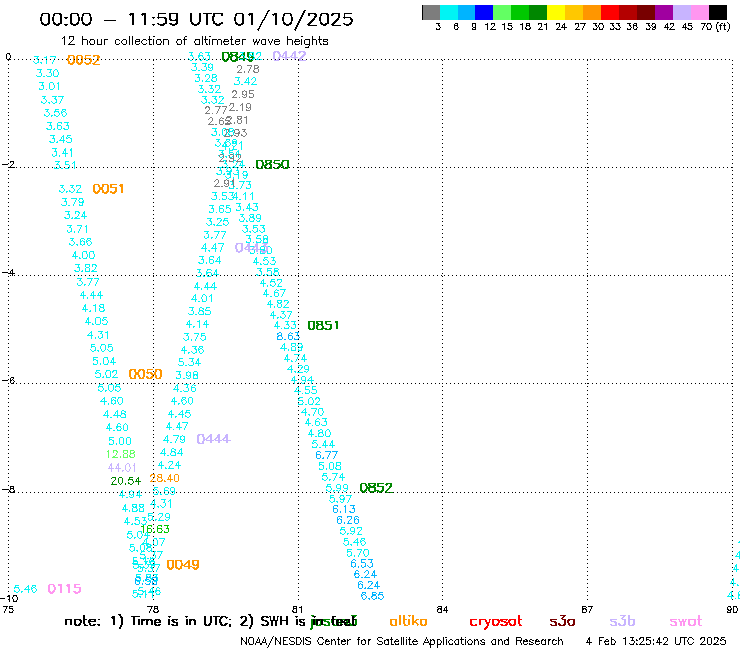Click the pink 70 ft legend swatch
The height and width of the screenshot is (650, 740).
point(700,12)
